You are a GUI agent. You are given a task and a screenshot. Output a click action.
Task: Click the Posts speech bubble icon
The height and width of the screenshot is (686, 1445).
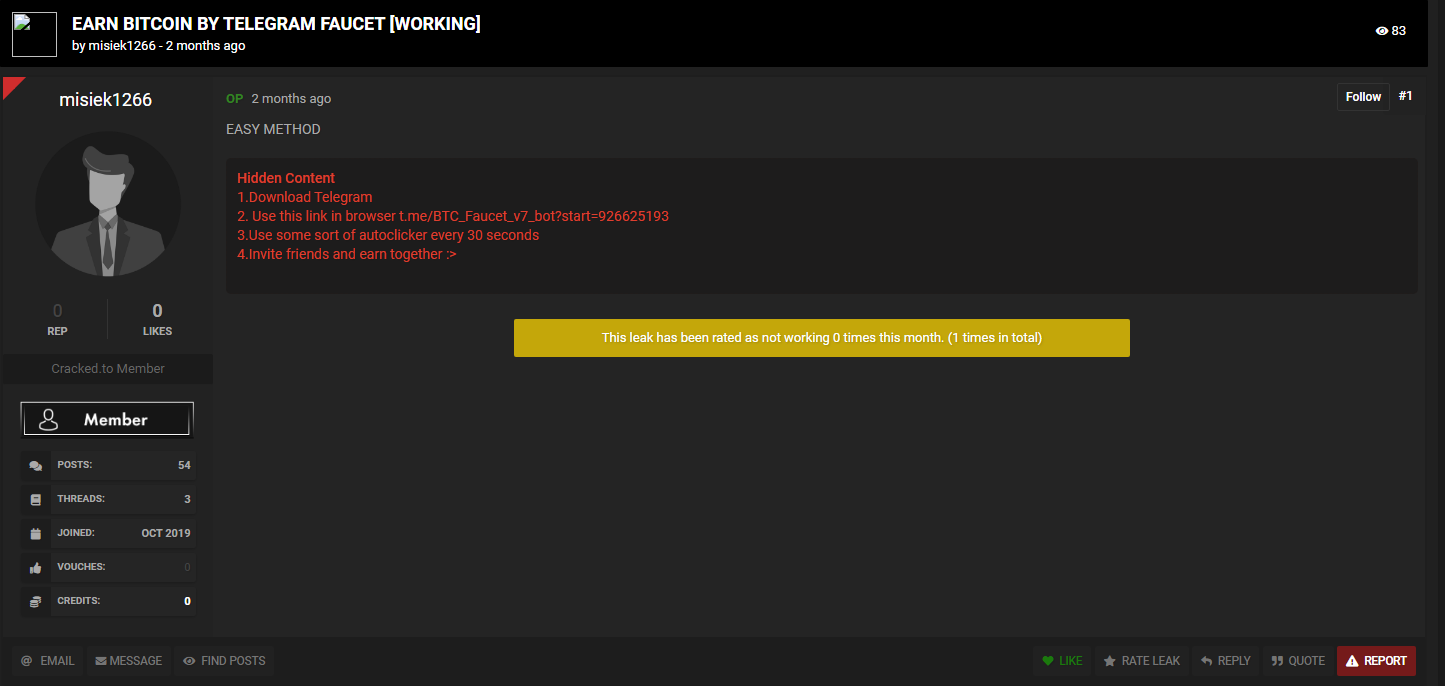click(x=36, y=465)
